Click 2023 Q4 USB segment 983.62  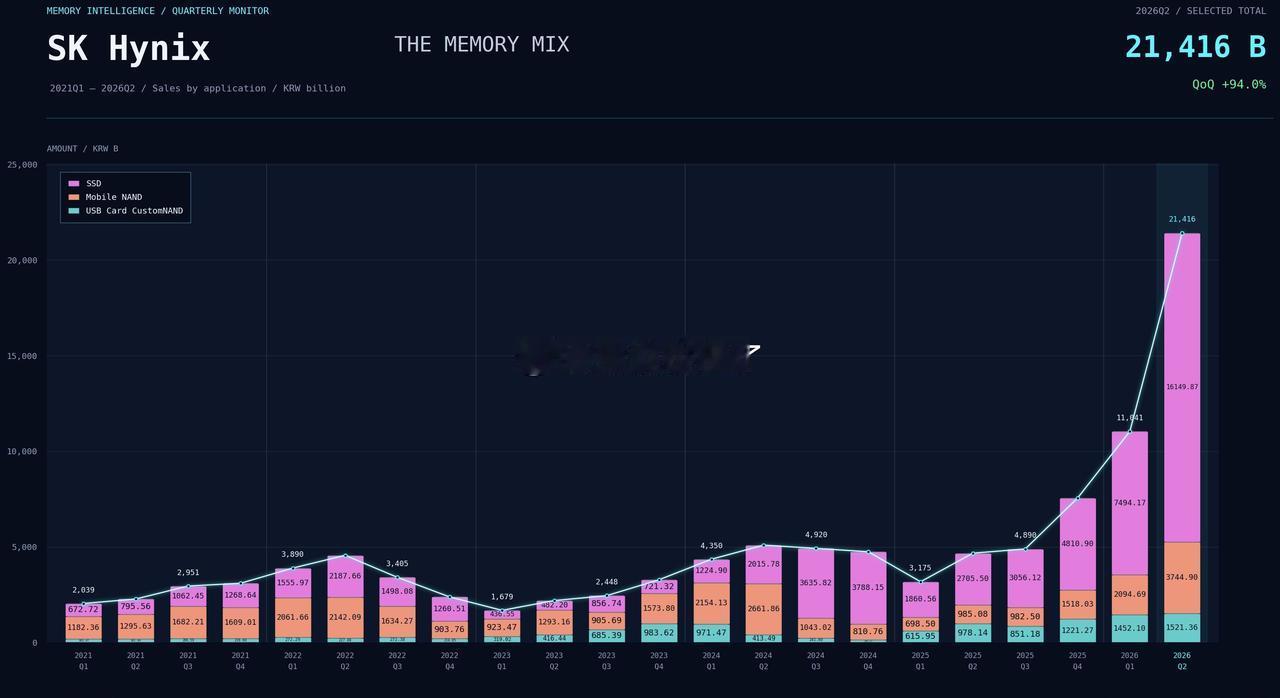click(x=659, y=633)
